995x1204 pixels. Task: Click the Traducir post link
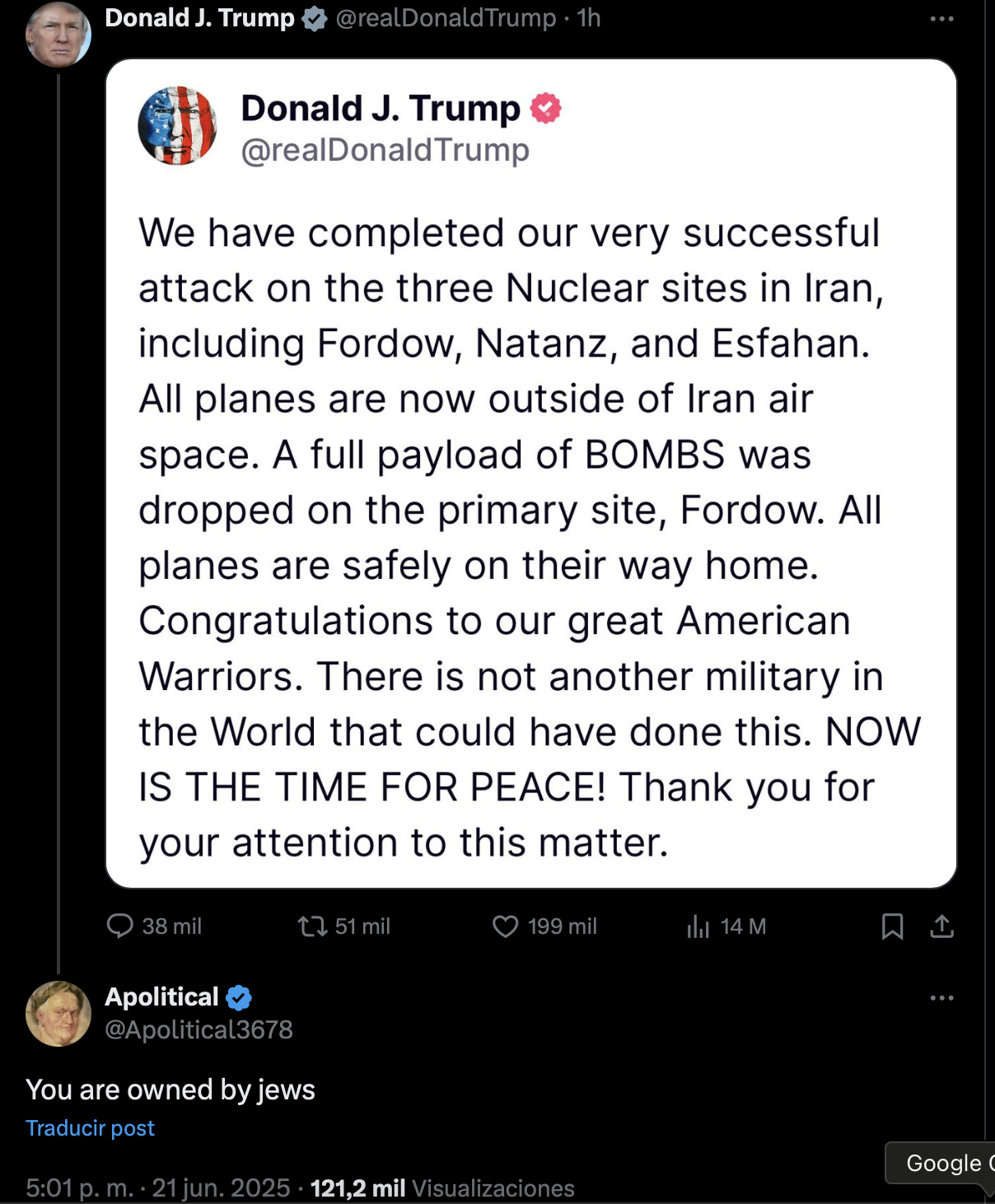90,1128
